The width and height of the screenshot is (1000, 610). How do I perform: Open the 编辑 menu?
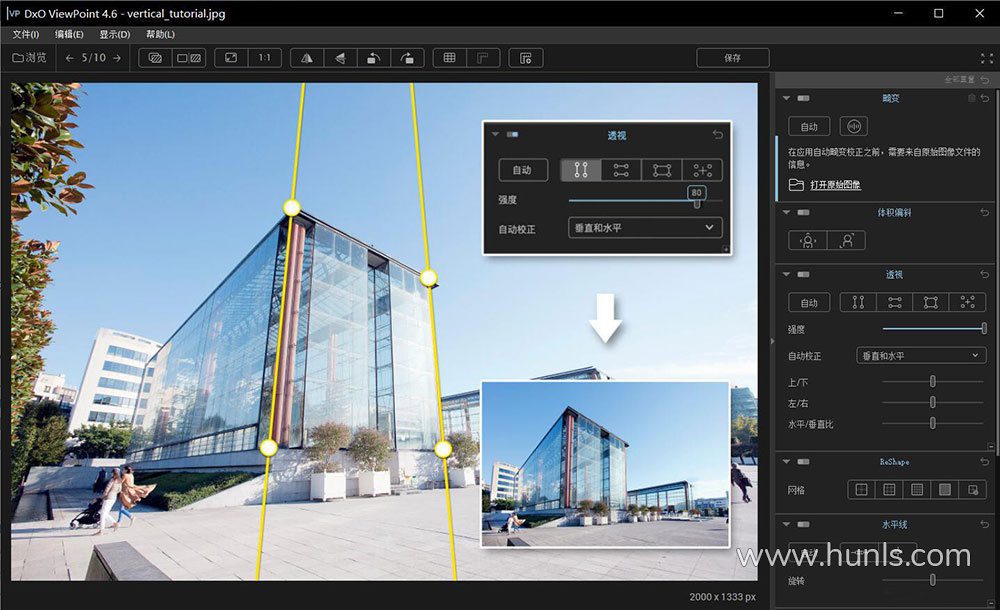tap(69, 34)
